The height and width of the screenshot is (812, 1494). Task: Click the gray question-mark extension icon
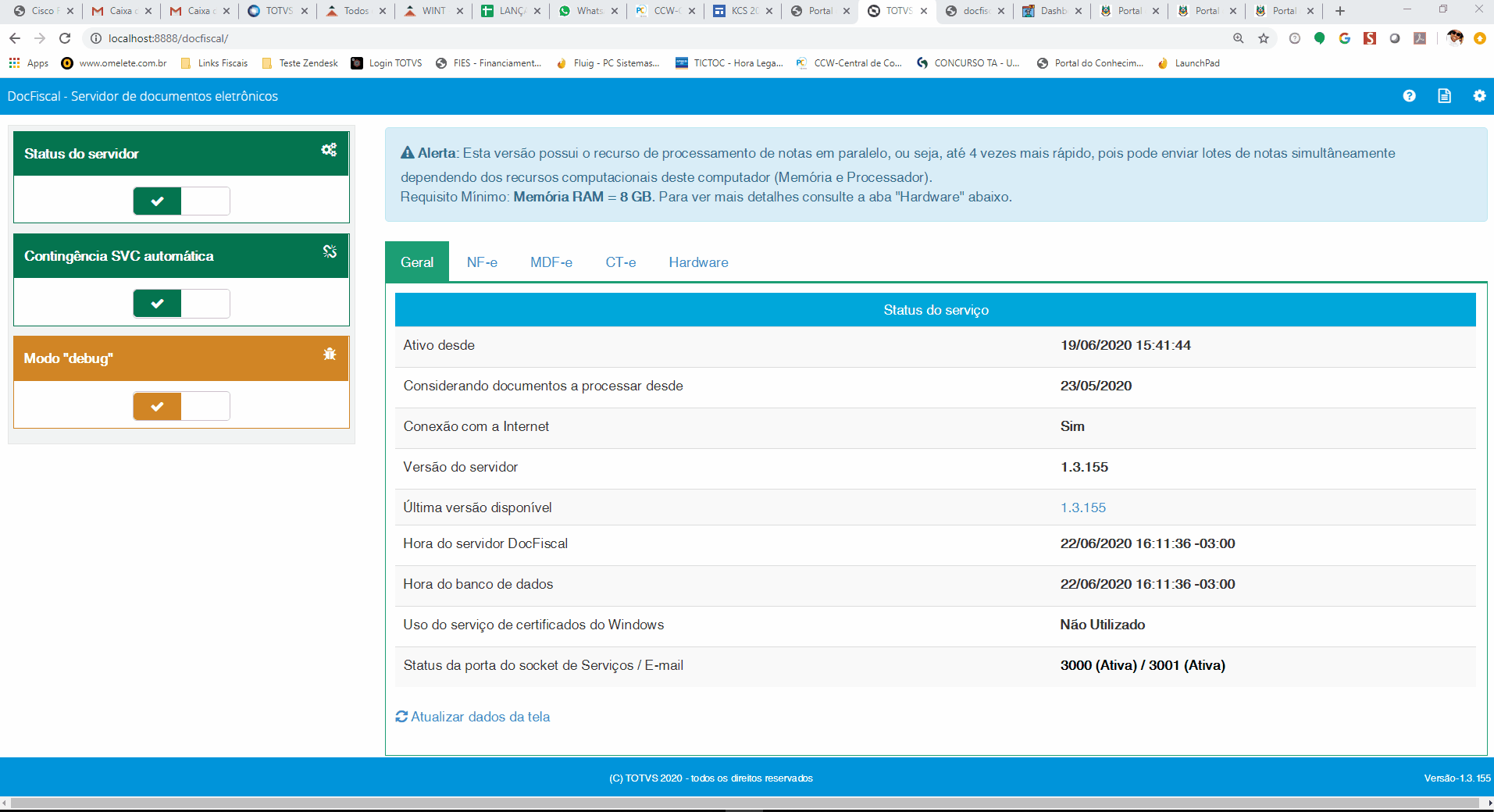click(1295, 38)
